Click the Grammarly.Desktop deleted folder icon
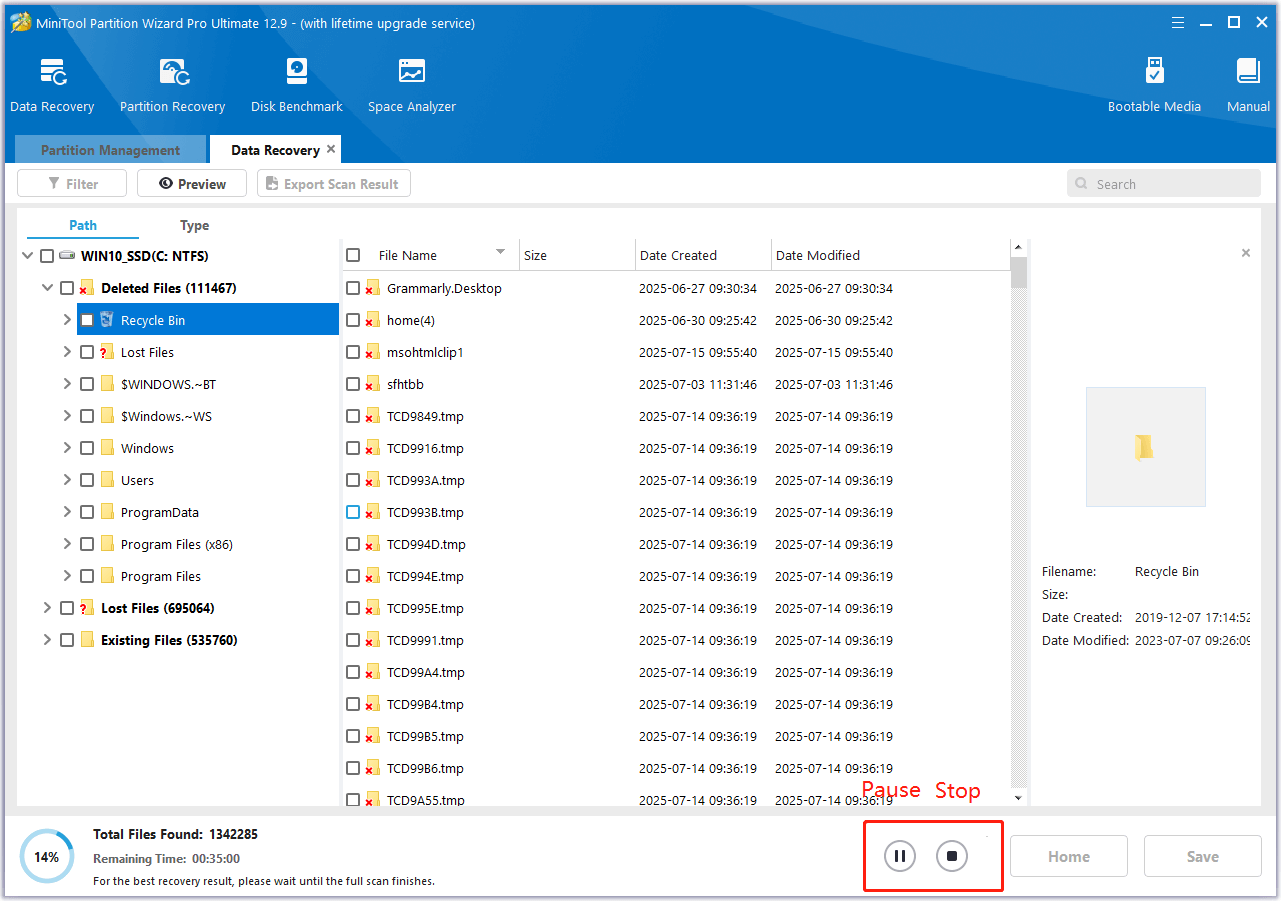Screen dimensions: 1281x901 coord(373,288)
